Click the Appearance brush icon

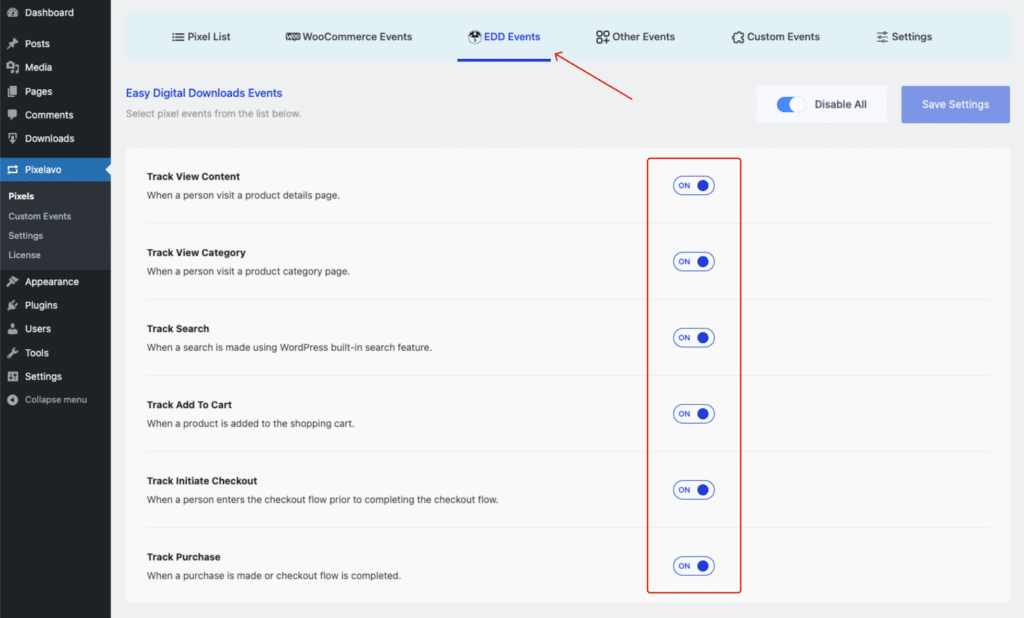point(12,282)
